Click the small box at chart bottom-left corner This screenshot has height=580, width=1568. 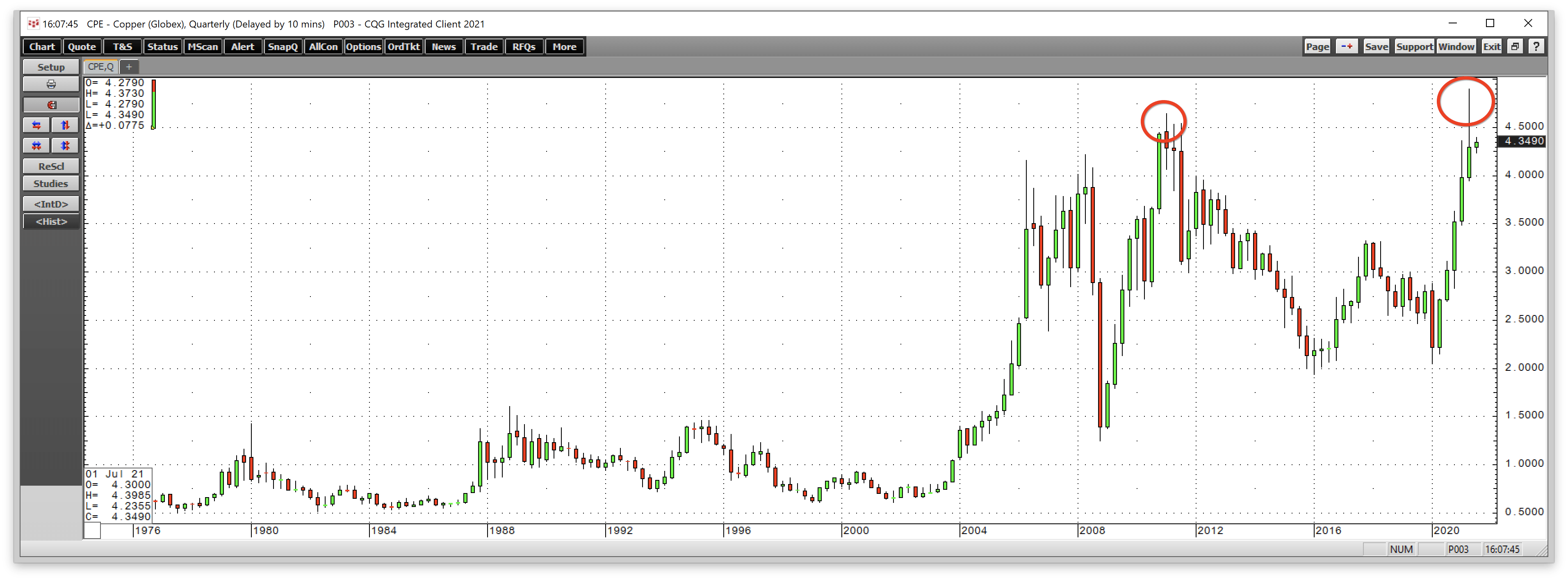(92, 531)
